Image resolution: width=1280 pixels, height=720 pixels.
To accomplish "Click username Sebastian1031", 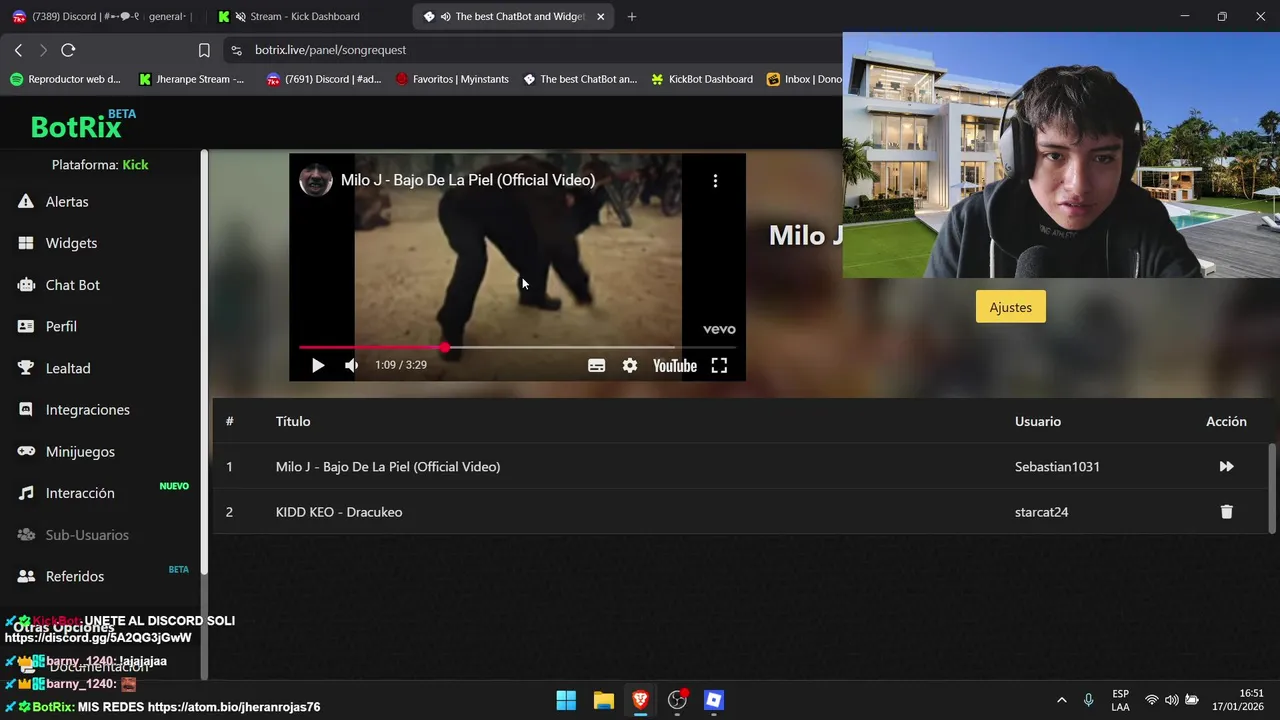I will tap(1057, 467).
